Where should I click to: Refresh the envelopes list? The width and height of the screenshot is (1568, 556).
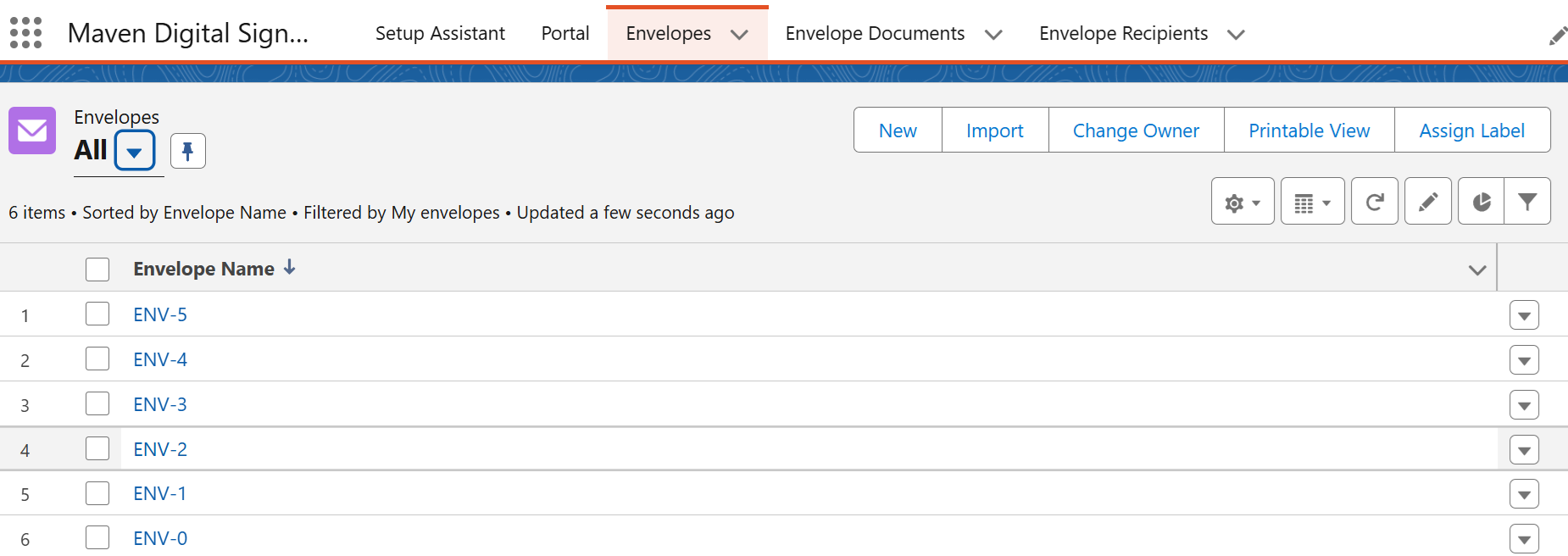(x=1375, y=202)
